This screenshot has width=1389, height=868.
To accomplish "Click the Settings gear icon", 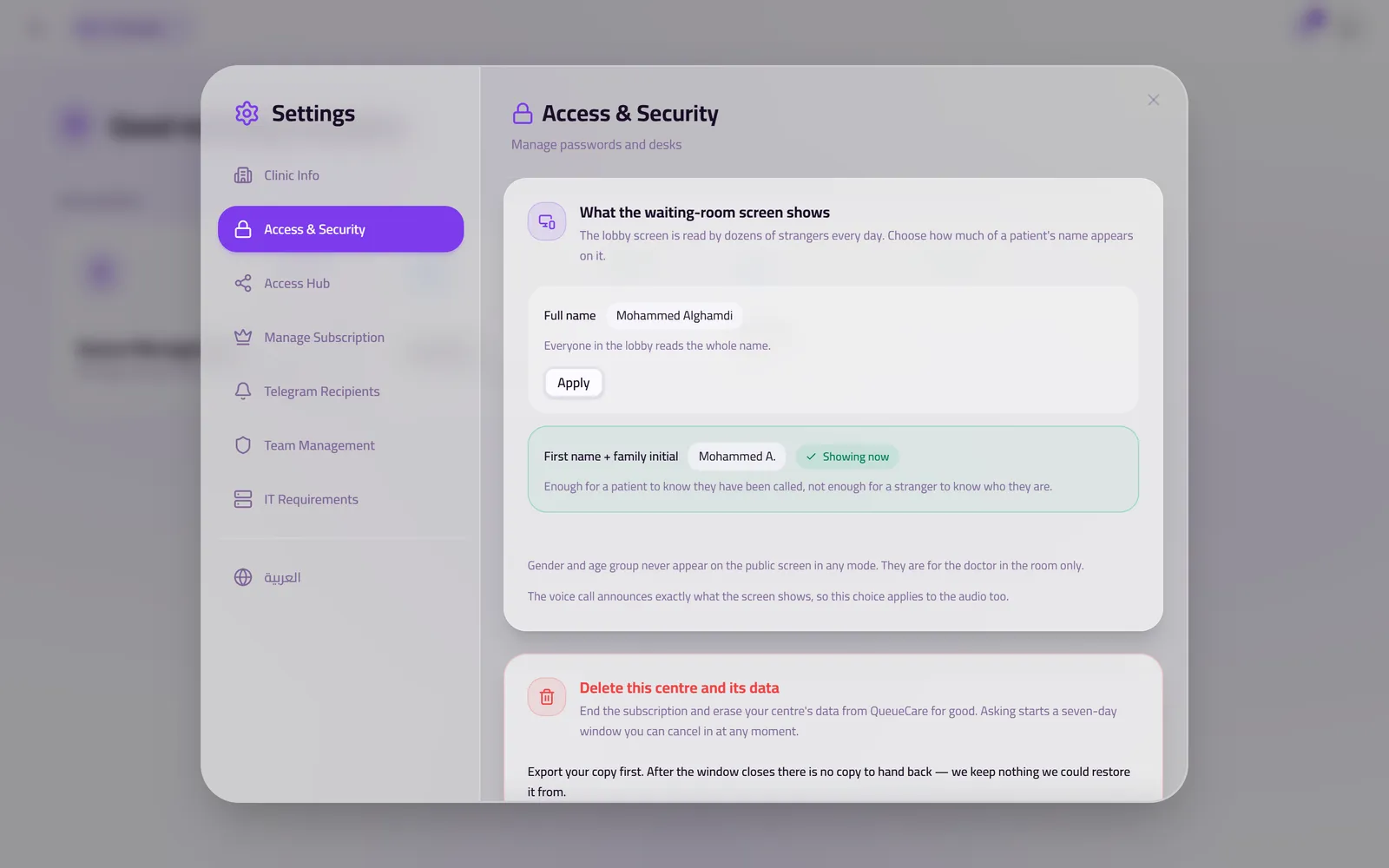I will tap(247, 114).
